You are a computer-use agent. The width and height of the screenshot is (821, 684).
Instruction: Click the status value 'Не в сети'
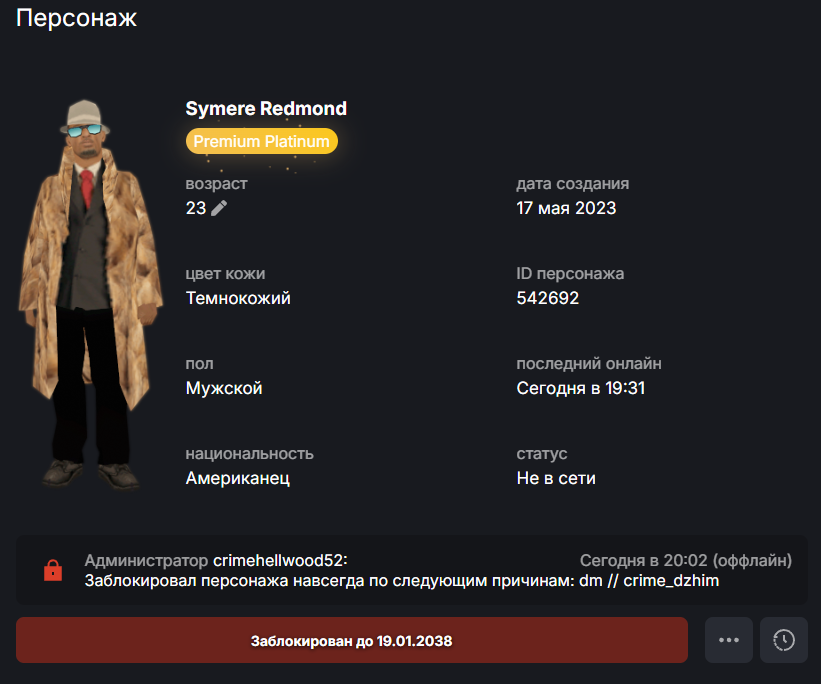pyautogui.click(x=556, y=478)
